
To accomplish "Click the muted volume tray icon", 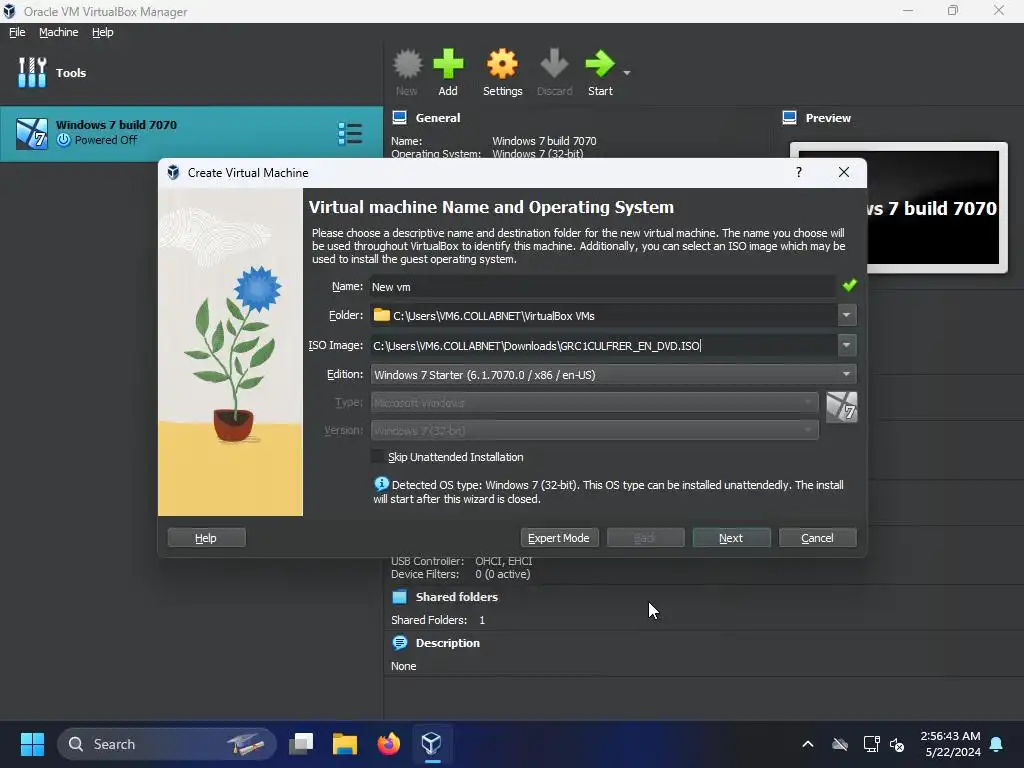I will coord(897,744).
